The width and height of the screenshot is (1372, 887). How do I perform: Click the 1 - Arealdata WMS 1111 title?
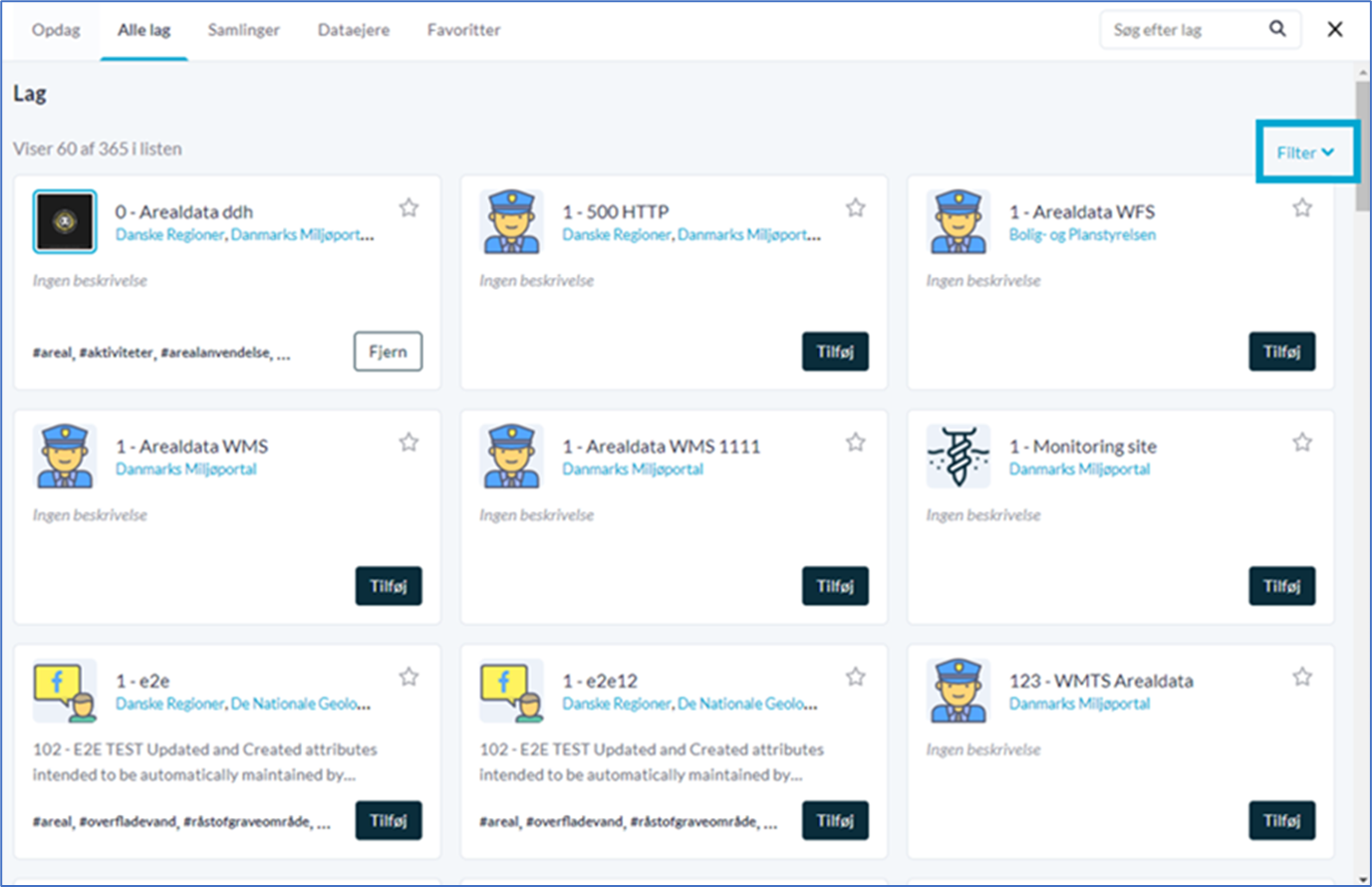point(662,446)
